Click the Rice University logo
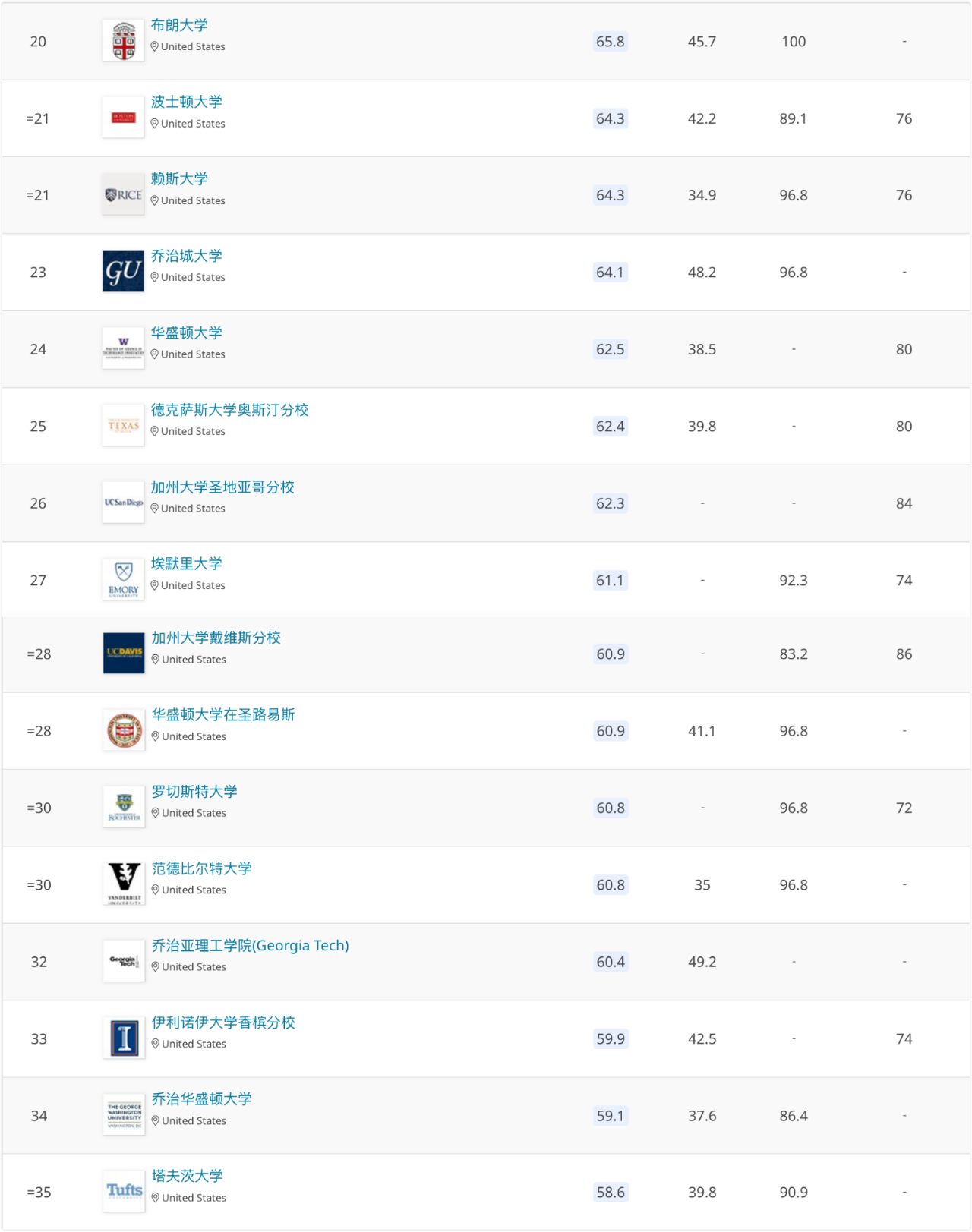Screen dimensions: 972x1232 click(124, 195)
